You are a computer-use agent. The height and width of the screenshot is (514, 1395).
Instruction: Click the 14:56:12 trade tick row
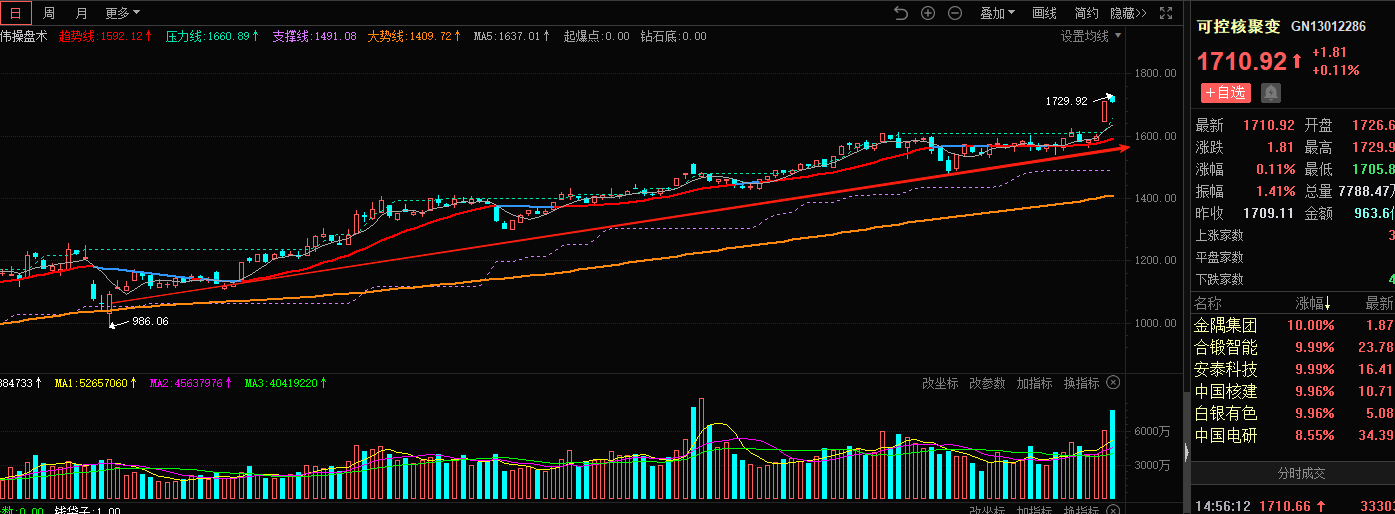coord(1292,506)
